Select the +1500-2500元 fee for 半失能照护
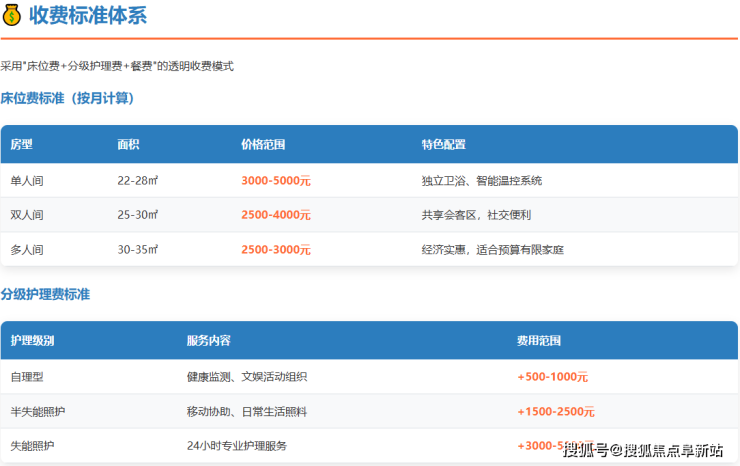 [555, 411]
